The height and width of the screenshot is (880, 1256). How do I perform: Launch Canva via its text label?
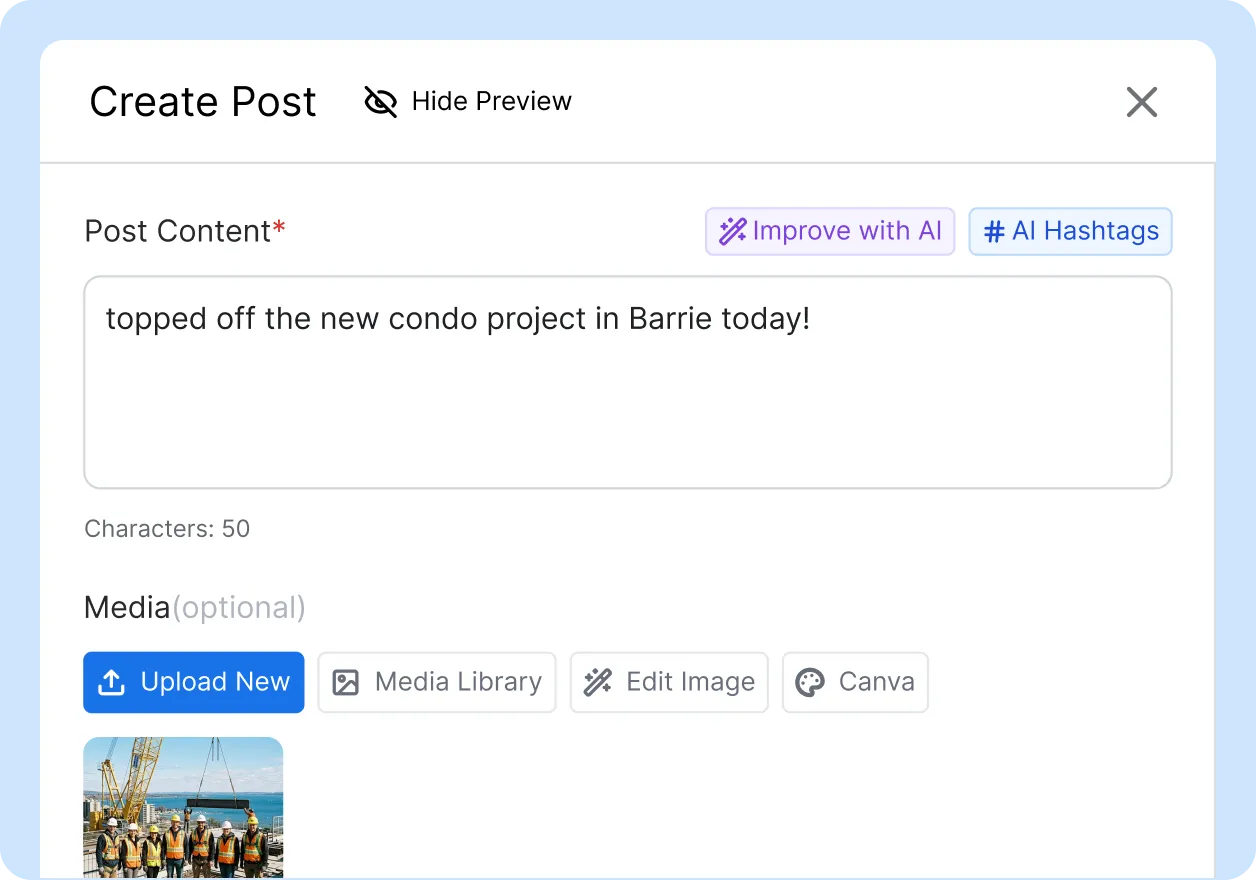click(x=876, y=682)
